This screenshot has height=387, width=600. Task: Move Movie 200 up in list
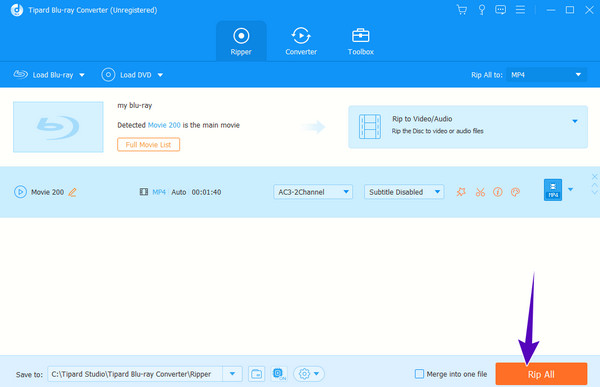[x=595, y=185]
